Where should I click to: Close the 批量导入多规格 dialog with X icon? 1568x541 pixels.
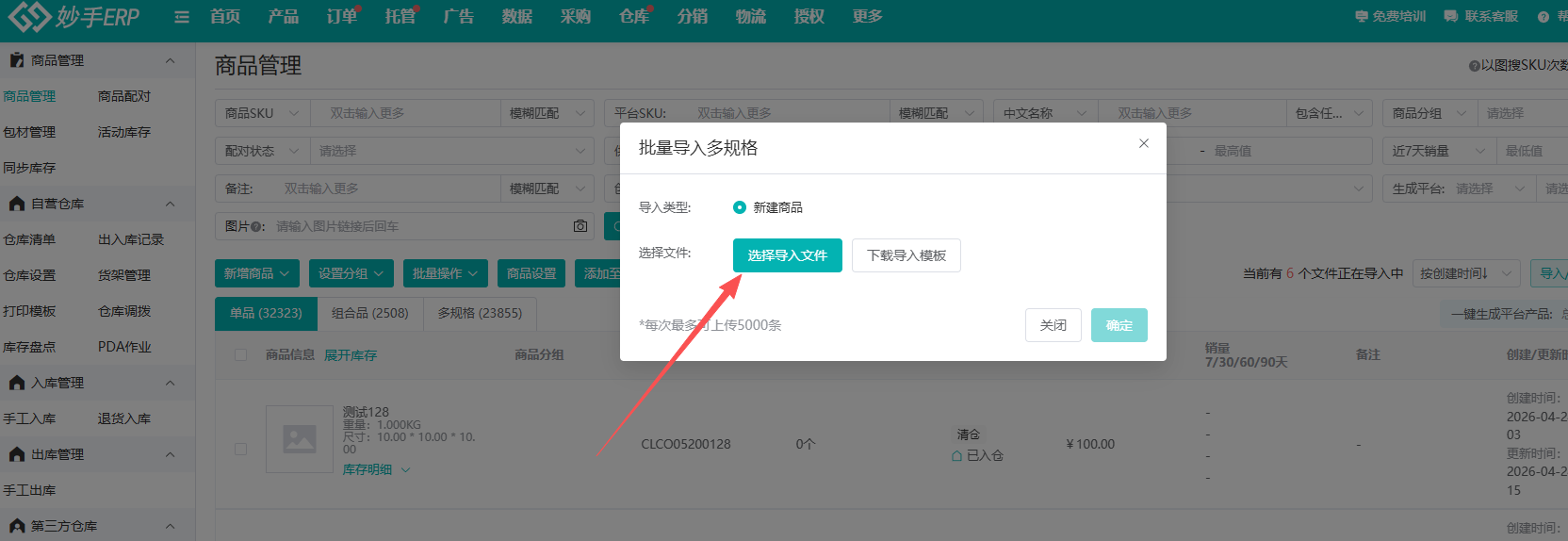coord(1144,143)
